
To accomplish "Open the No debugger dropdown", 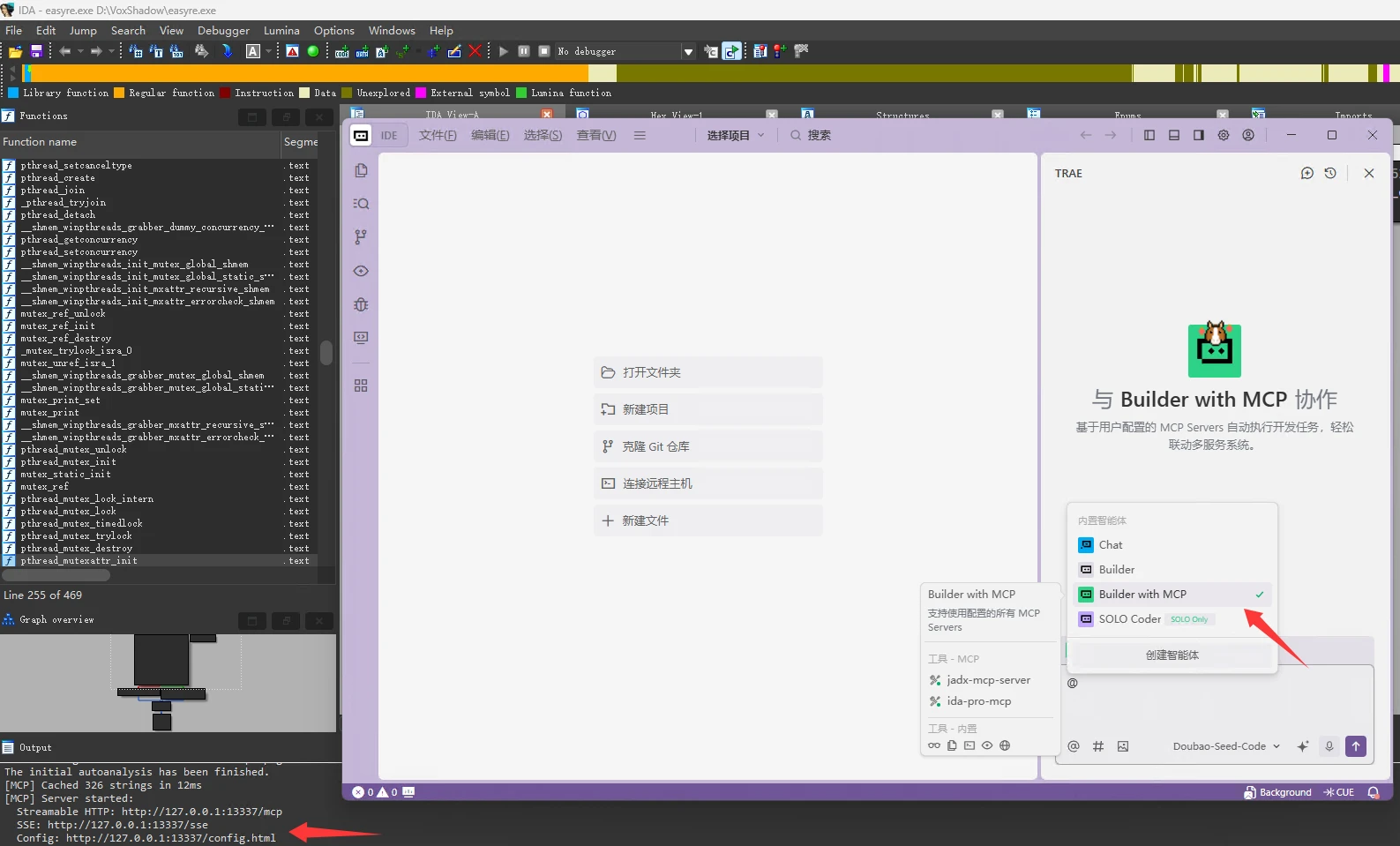I will coord(688,51).
